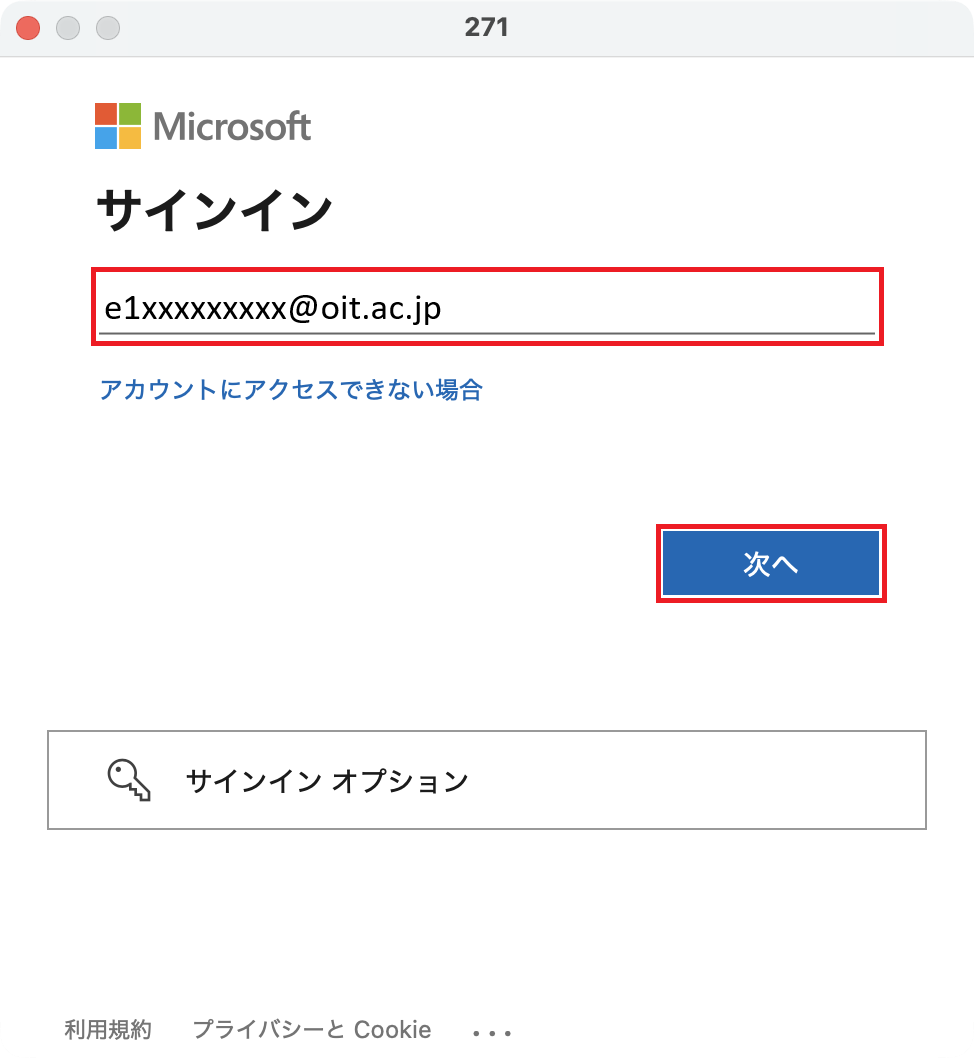
Task: Open the three-dot more options in footer
Action: [492, 1031]
